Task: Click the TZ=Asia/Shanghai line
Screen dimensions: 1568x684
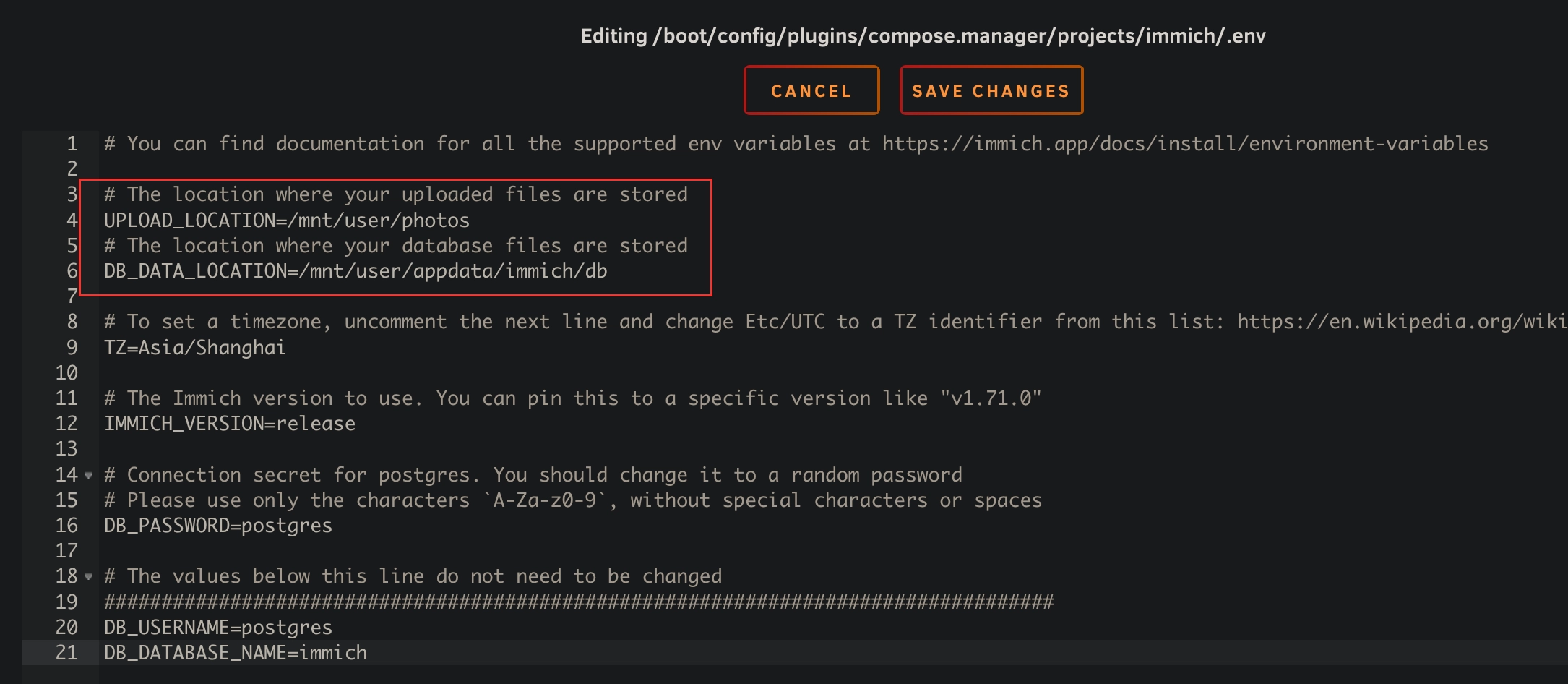Action: pyautogui.click(x=194, y=348)
